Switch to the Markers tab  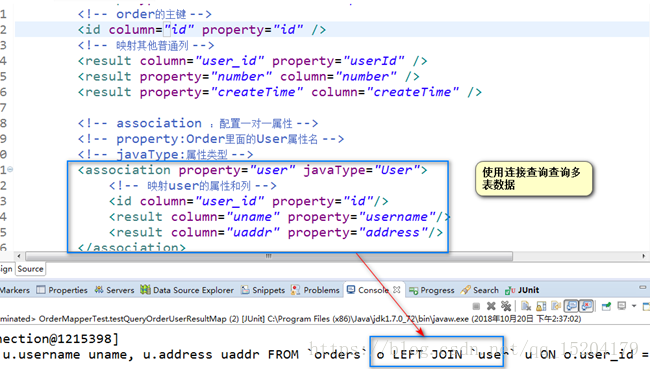(15, 290)
